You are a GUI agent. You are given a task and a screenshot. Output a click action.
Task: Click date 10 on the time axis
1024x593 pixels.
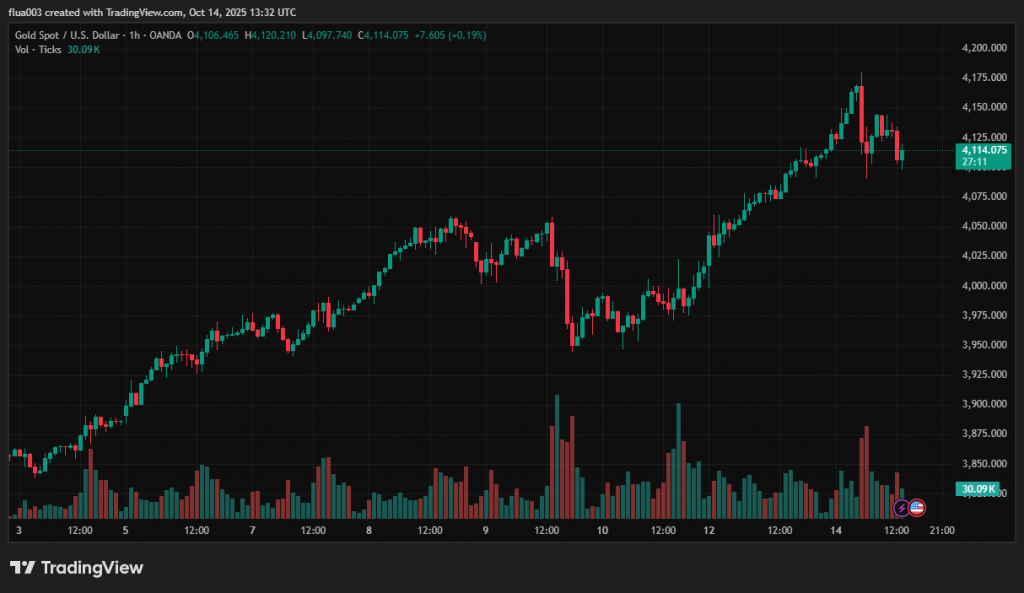[x=602, y=531]
